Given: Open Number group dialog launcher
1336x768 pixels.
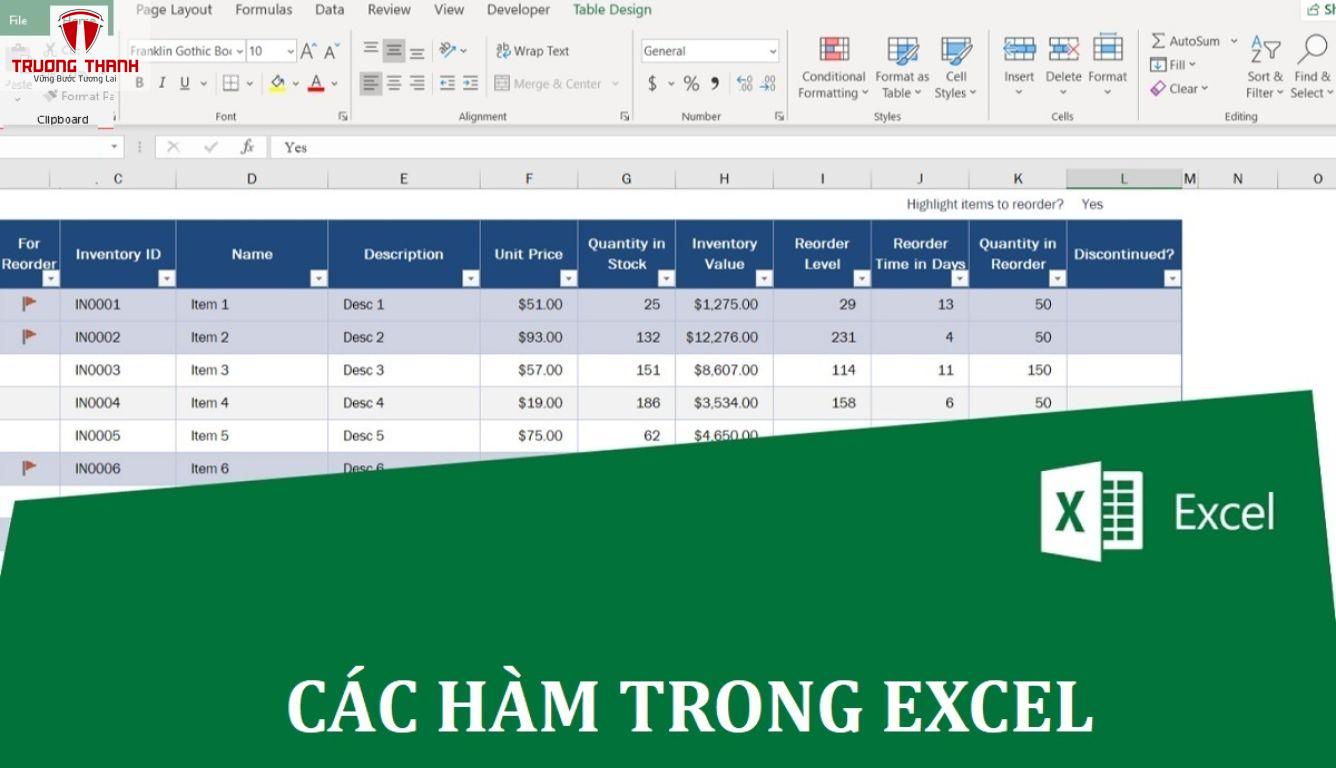Looking at the screenshot, I should click(x=779, y=117).
